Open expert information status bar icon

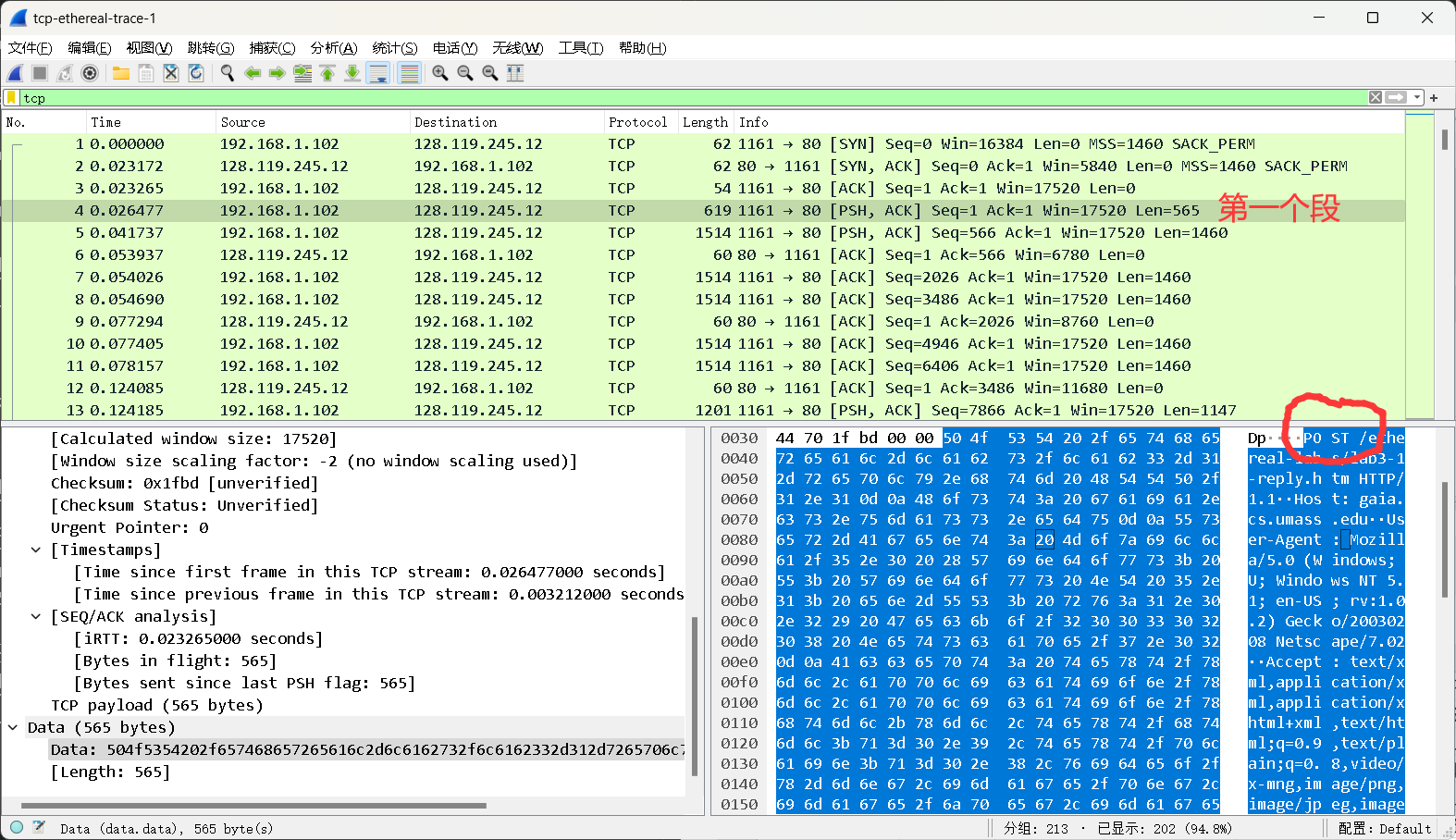tap(17, 828)
